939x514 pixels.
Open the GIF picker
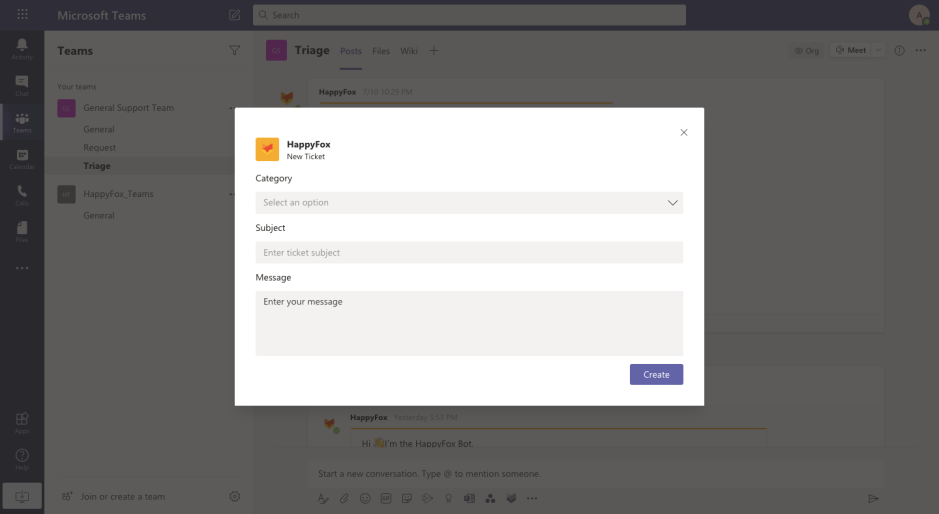(x=386, y=498)
